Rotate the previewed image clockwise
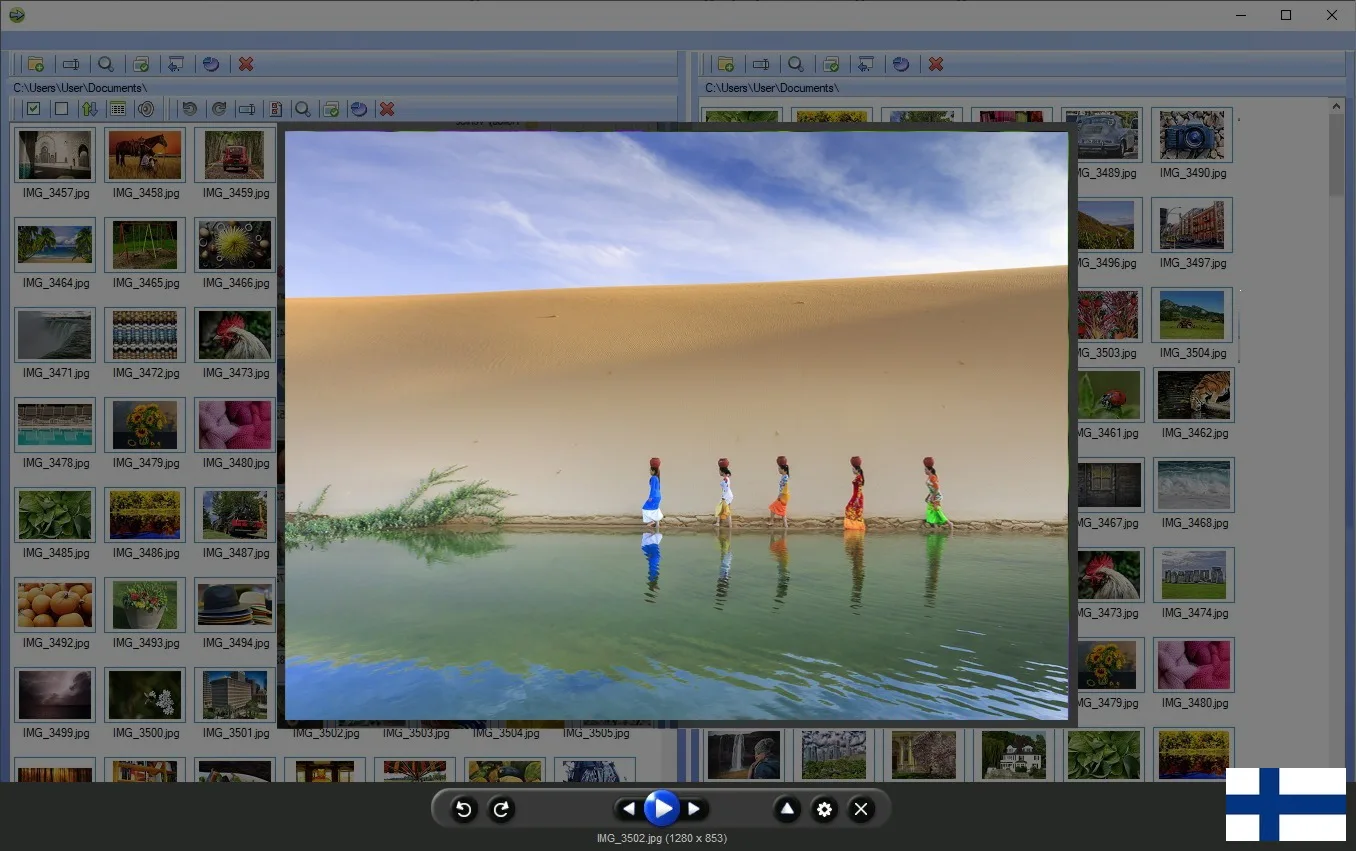This screenshot has height=851, width=1356. click(x=501, y=810)
